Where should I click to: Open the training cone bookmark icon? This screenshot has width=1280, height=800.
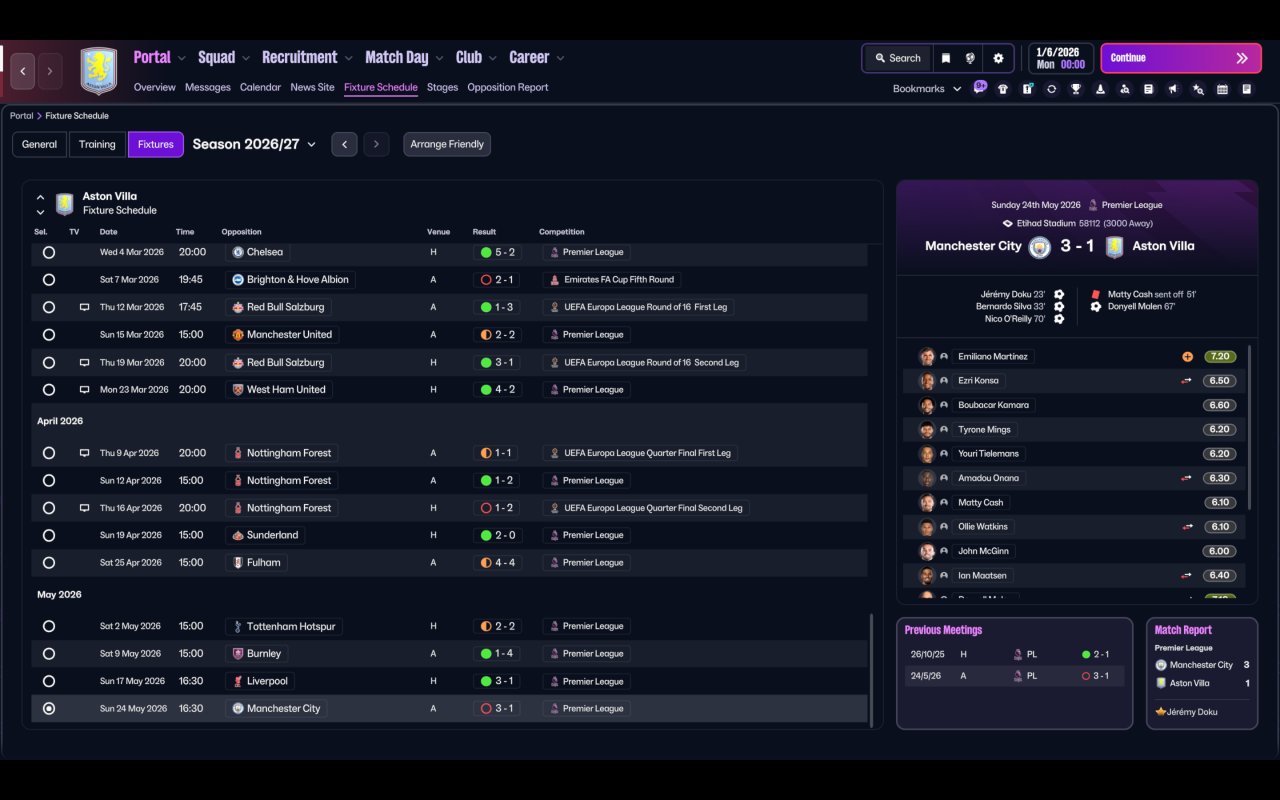coord(1100,89)
